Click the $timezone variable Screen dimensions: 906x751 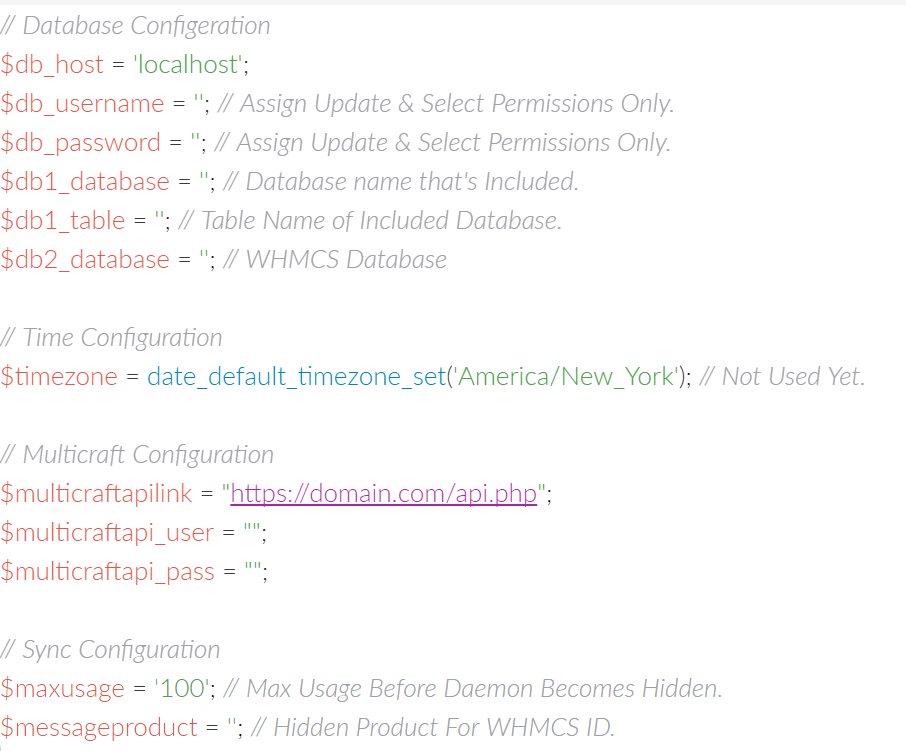pos(59,377)
